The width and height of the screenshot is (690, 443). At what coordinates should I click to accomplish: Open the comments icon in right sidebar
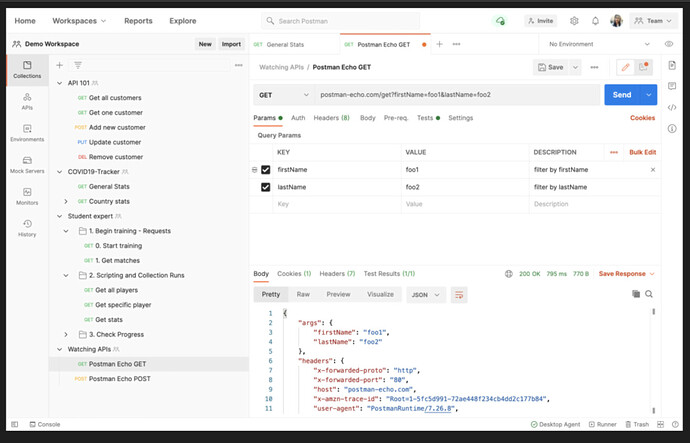672,86
